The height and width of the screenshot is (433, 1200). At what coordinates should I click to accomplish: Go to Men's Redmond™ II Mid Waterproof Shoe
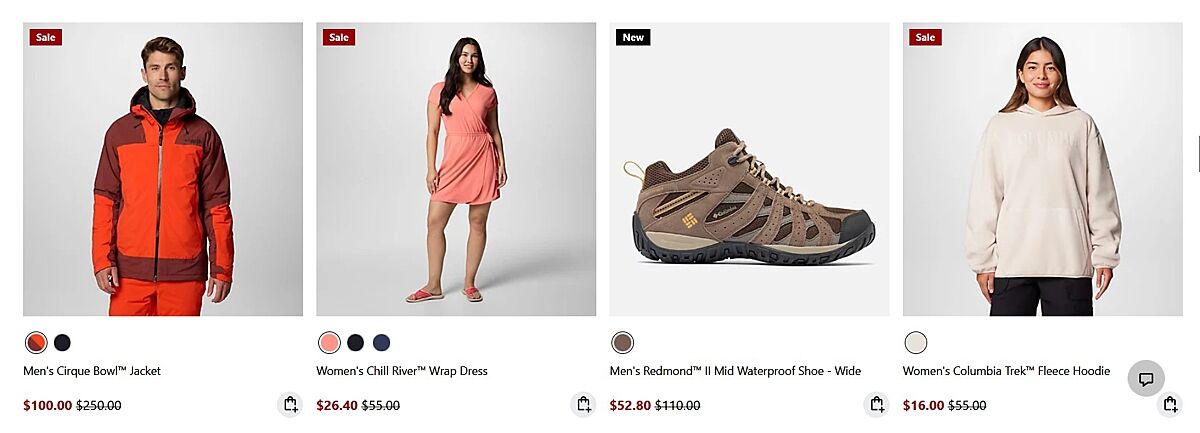[x=735, y=371]
